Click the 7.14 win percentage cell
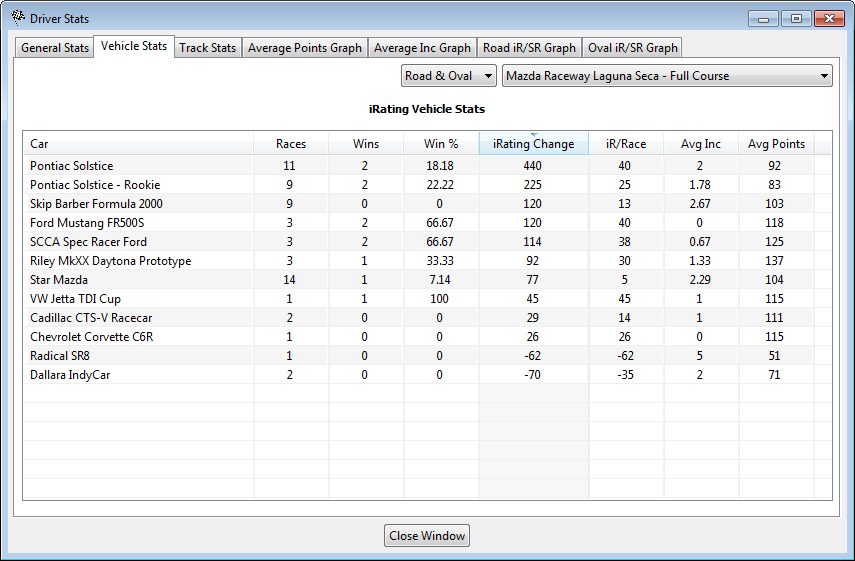The image size is (855, 561). (x=440, y=280)
